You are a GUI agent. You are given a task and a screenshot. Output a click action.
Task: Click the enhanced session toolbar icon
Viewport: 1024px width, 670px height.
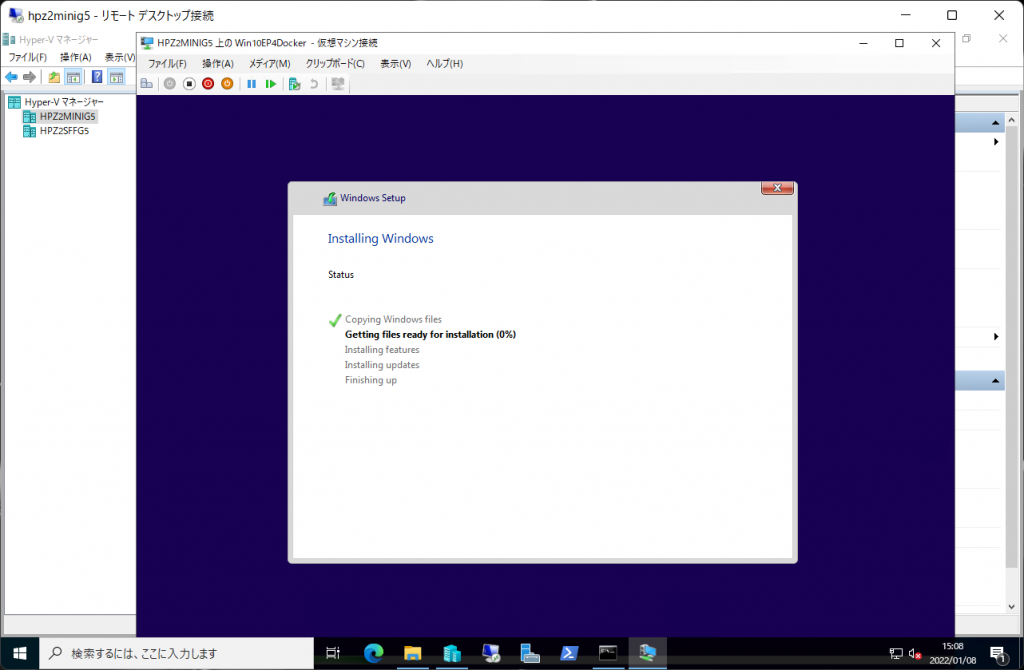click(x=338, y=84)
